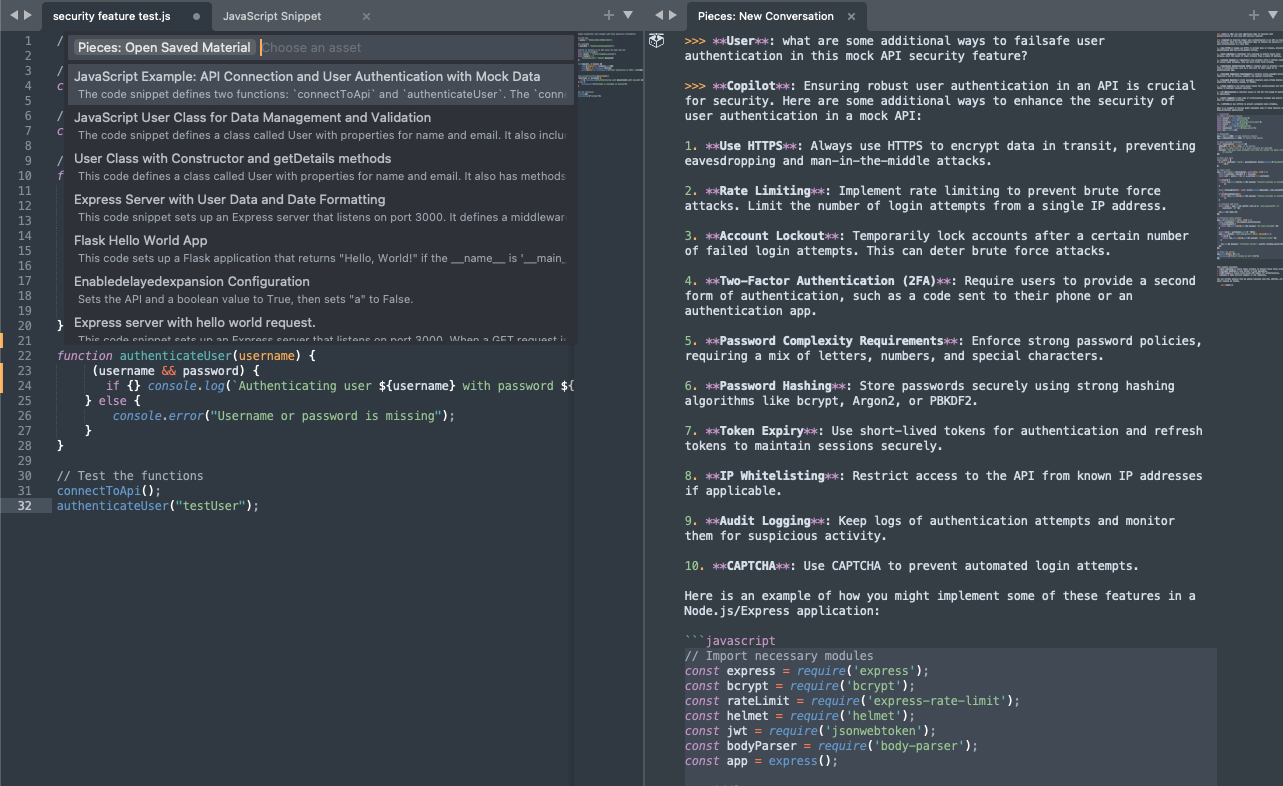This screenshot has width=1283, height=786.
Task: Click the right pane's next-tab arrow
Action: tap(675, 15)
